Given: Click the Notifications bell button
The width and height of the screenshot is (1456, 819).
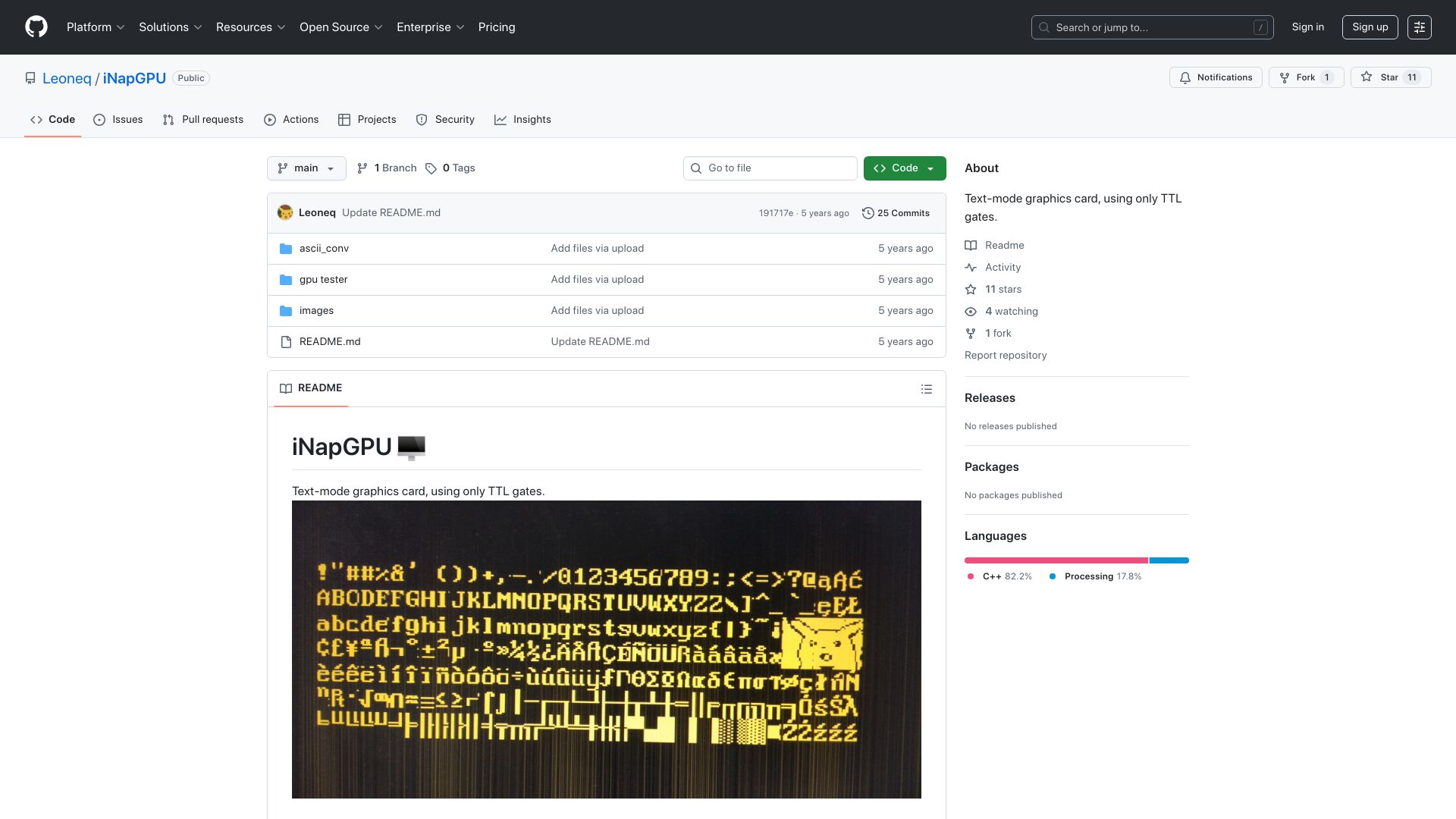Looking at the screenshot, I should pos(1216,77).
